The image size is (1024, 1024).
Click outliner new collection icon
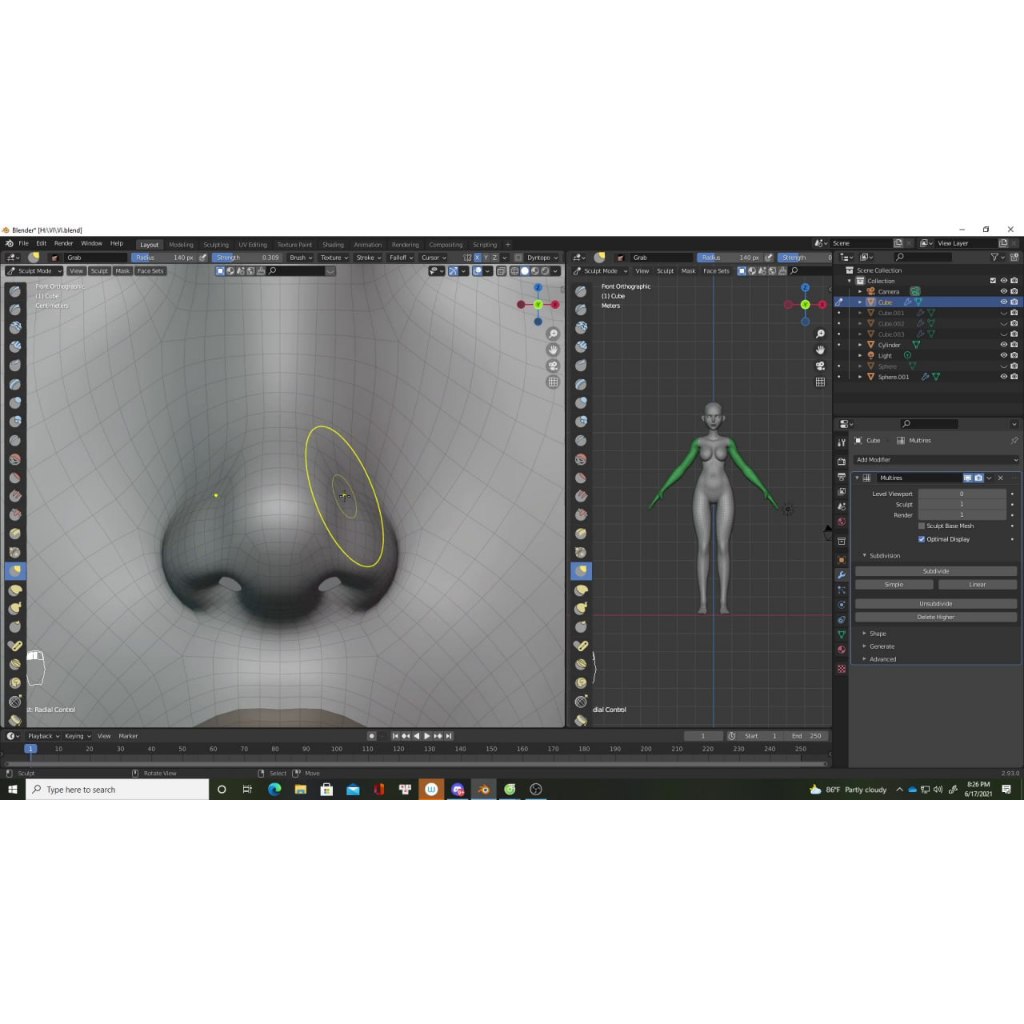coord(1014,257)
